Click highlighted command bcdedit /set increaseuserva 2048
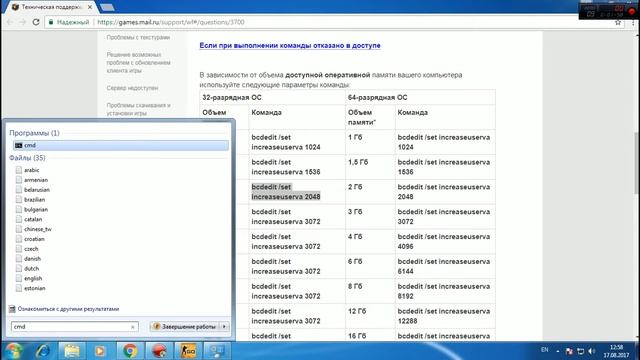The image size is (640, 360). tap(286, 192)
